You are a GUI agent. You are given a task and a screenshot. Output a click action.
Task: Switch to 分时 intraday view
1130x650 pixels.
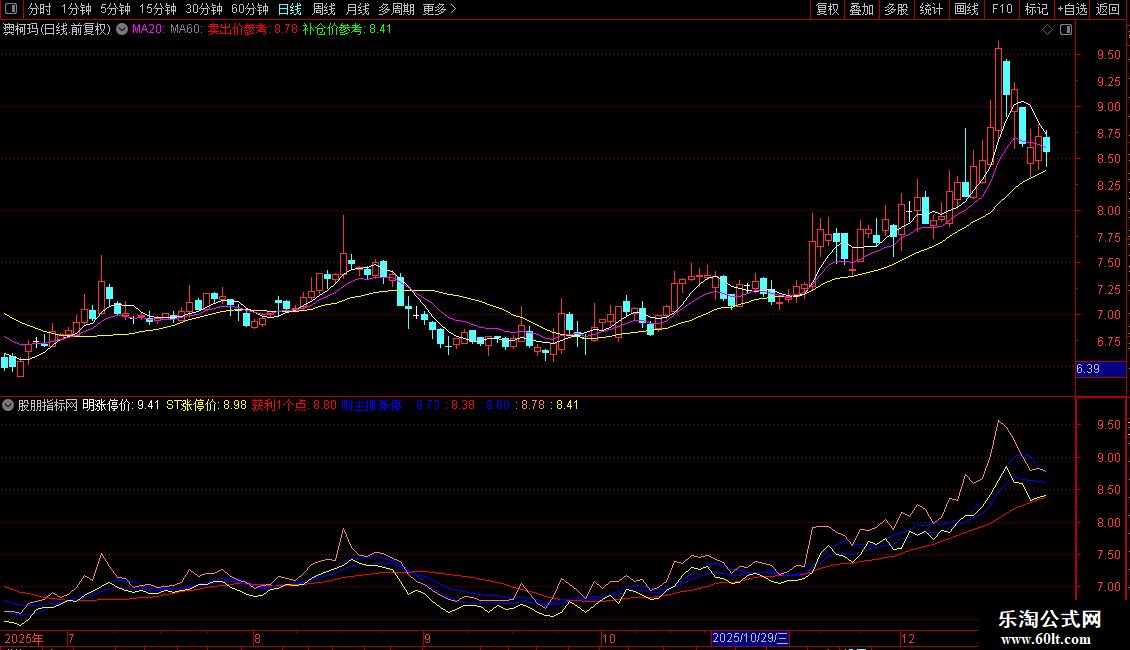coord(40,9)
